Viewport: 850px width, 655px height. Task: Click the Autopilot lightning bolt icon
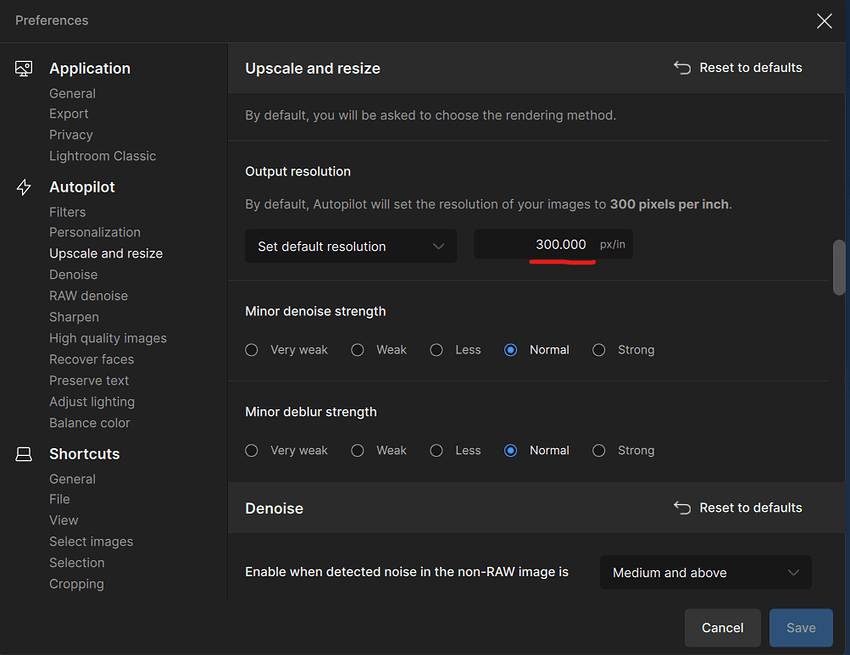tap(23, 187)
